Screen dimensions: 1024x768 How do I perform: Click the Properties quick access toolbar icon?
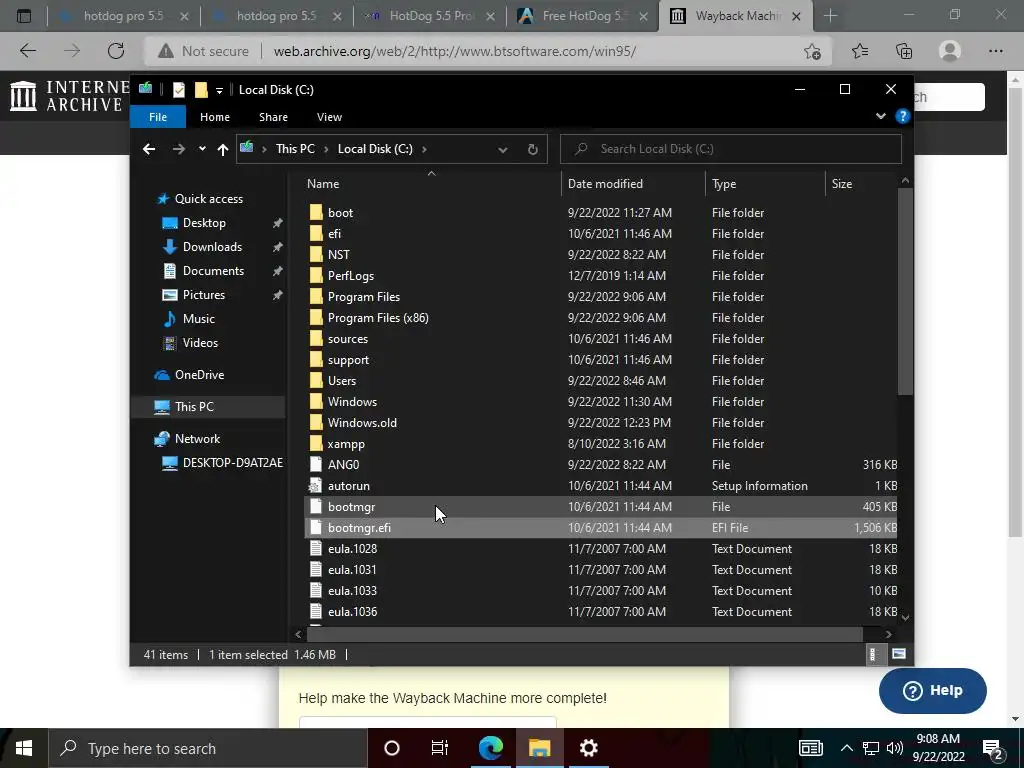pyautogui.click(x=179, y=89)
